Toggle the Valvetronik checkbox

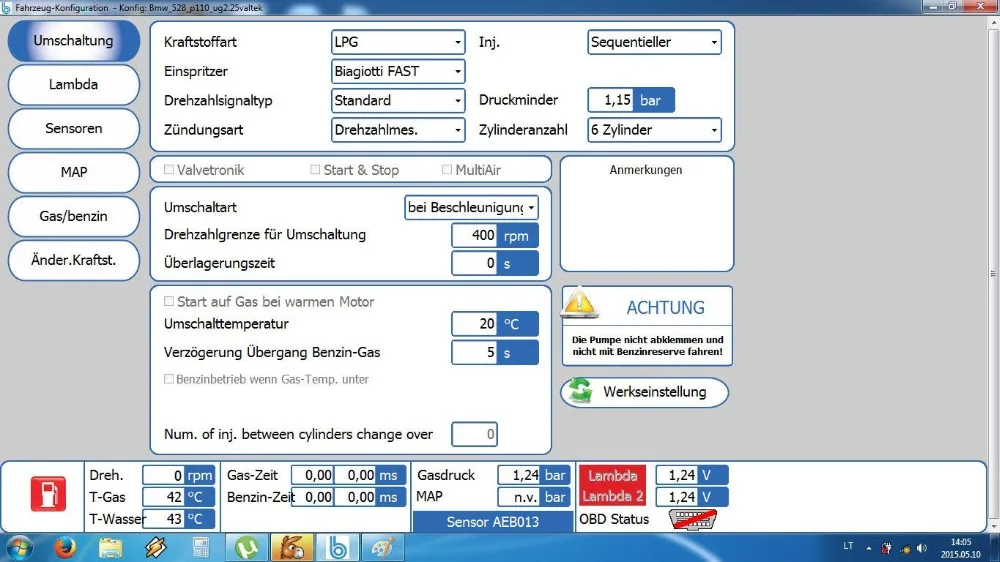click(169, 170)
